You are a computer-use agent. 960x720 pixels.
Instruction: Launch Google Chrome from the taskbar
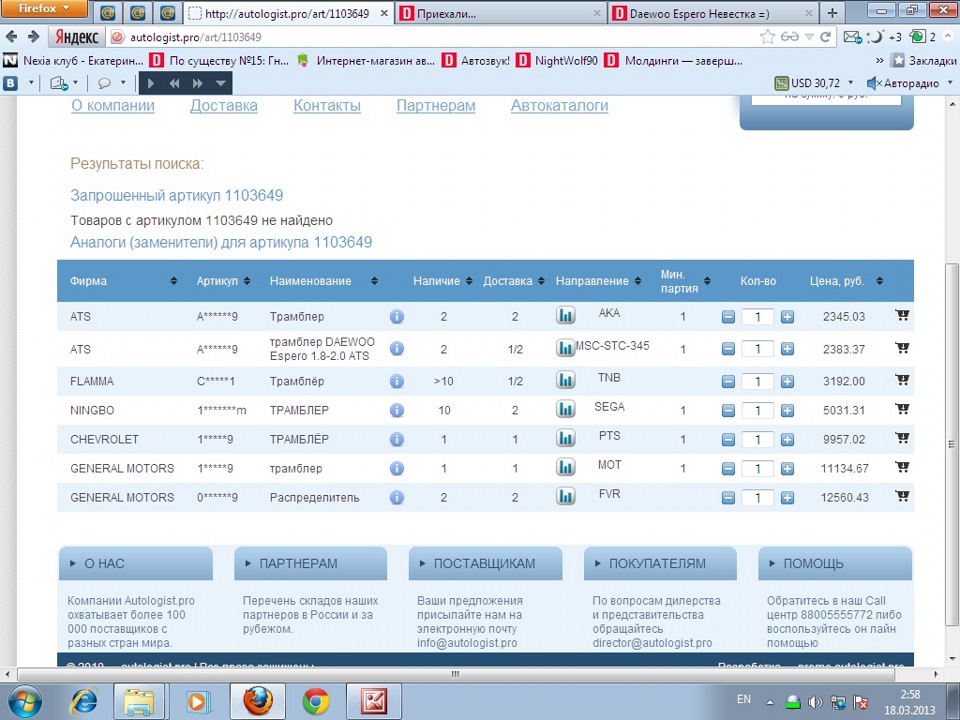pyautogui.click(x=316, y=702)
